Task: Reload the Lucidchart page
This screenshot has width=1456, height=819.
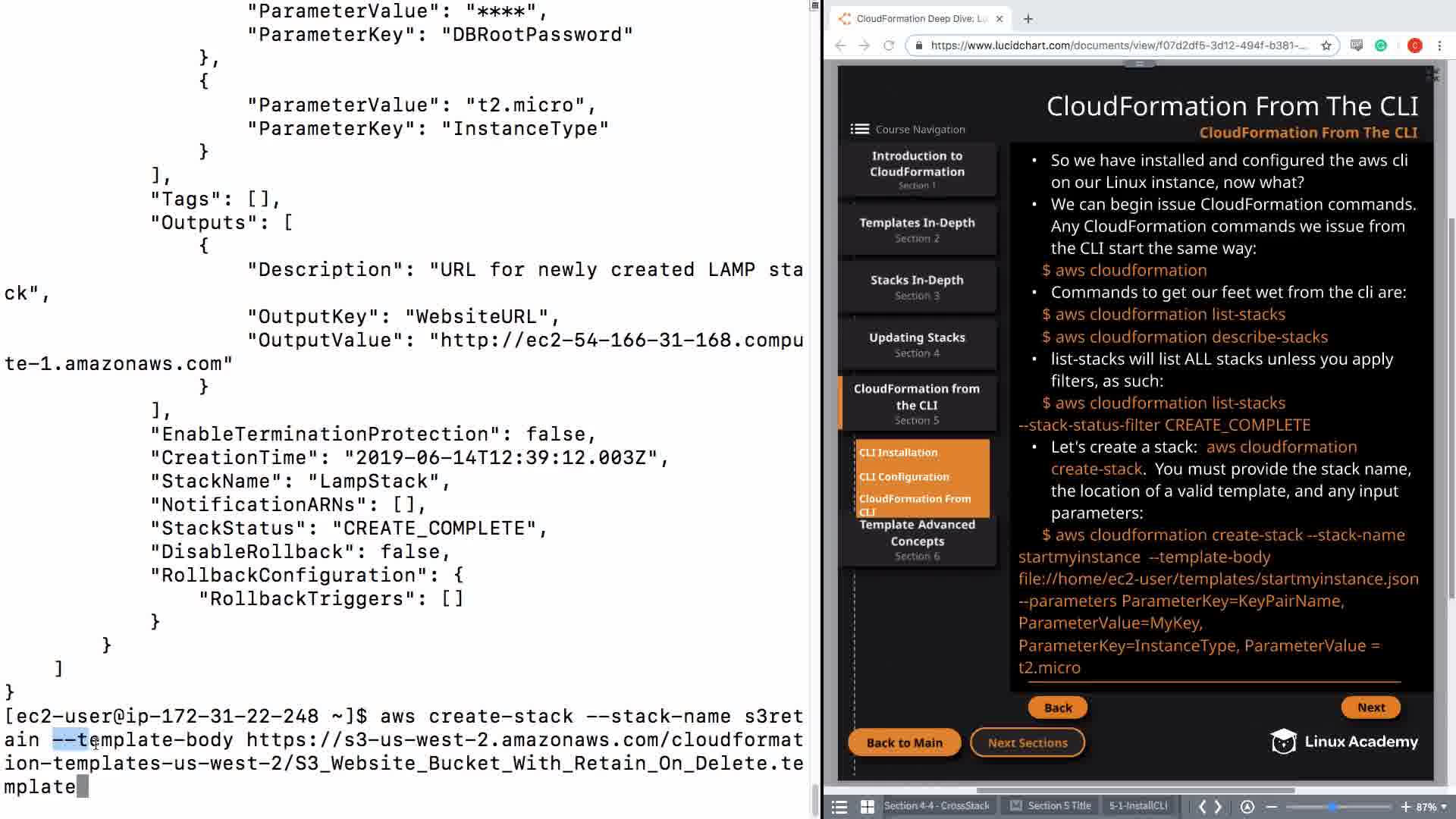Action: tap(889, 45)
